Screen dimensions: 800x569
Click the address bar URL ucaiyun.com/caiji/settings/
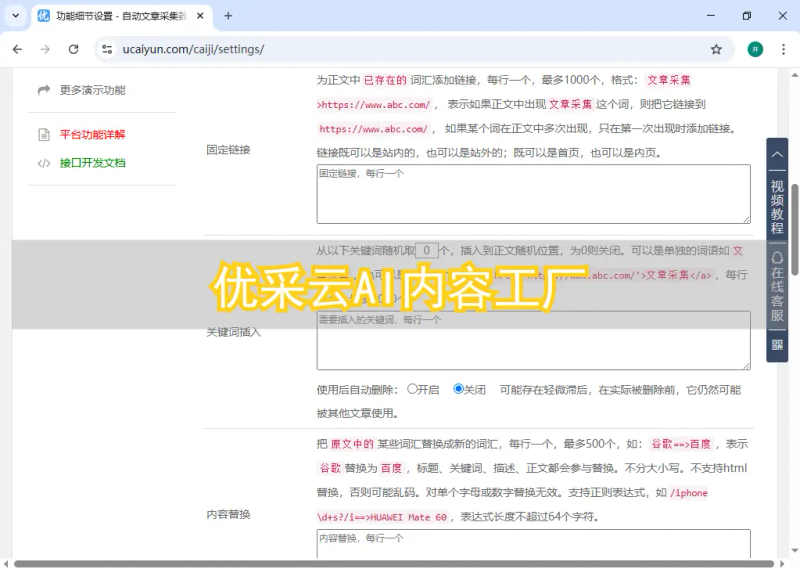pos(193,49)
